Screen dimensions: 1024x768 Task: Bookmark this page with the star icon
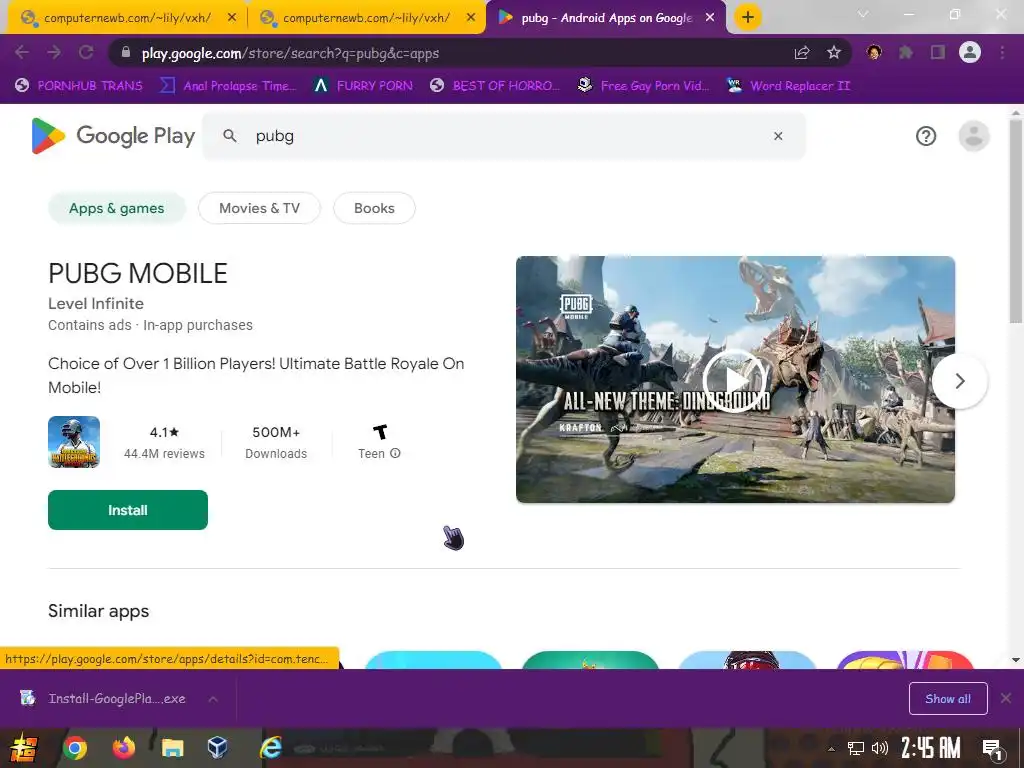834,53
